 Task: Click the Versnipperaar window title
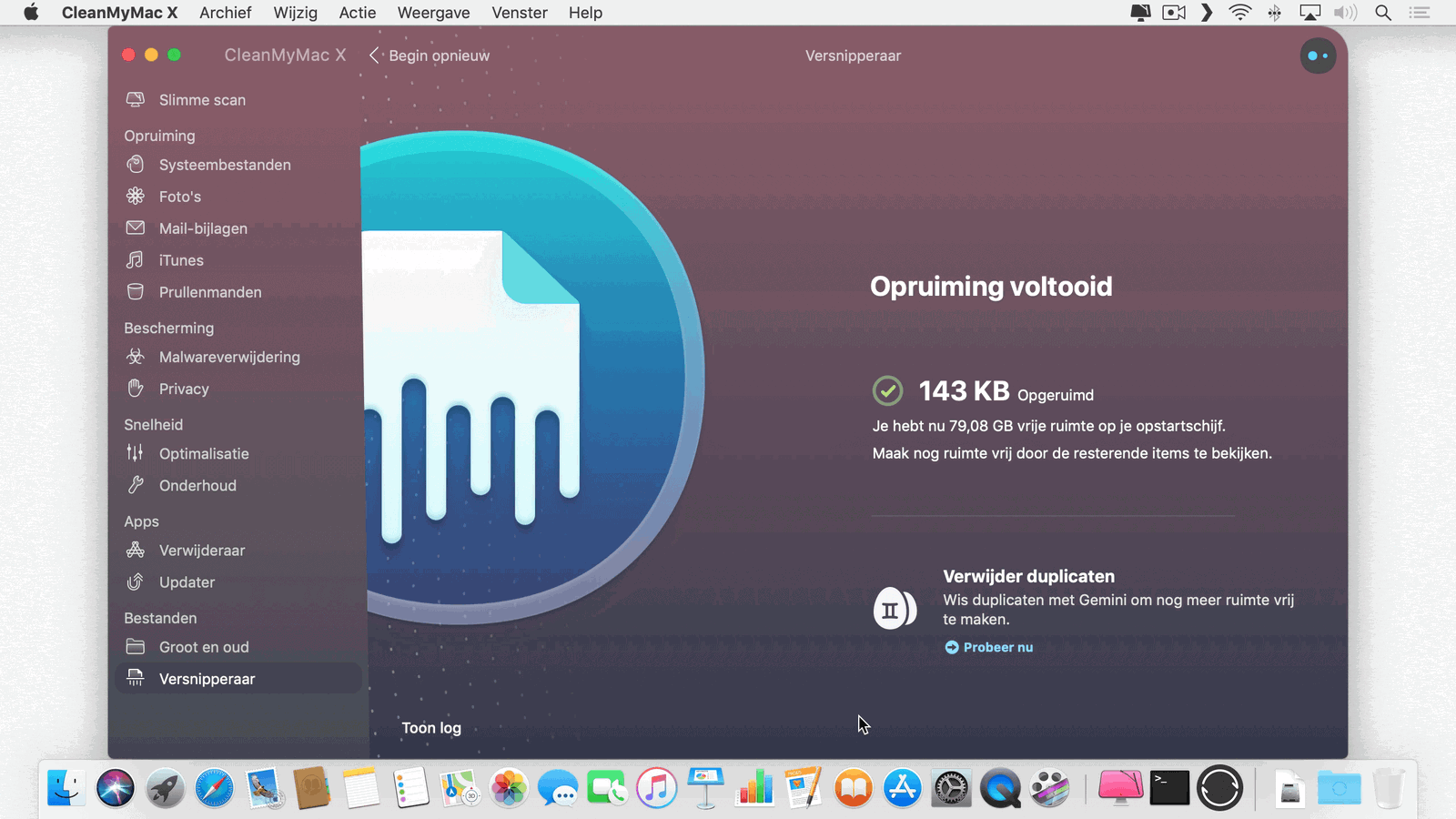click(853, 56)
